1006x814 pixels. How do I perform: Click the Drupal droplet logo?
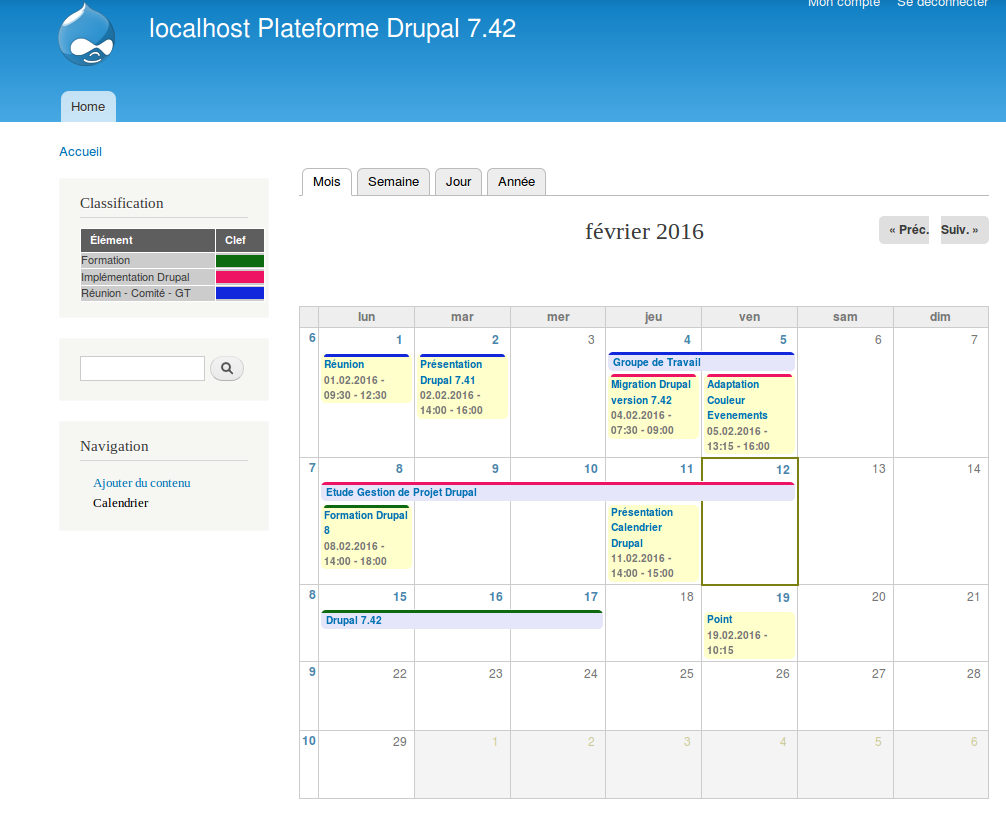[88, 34]
